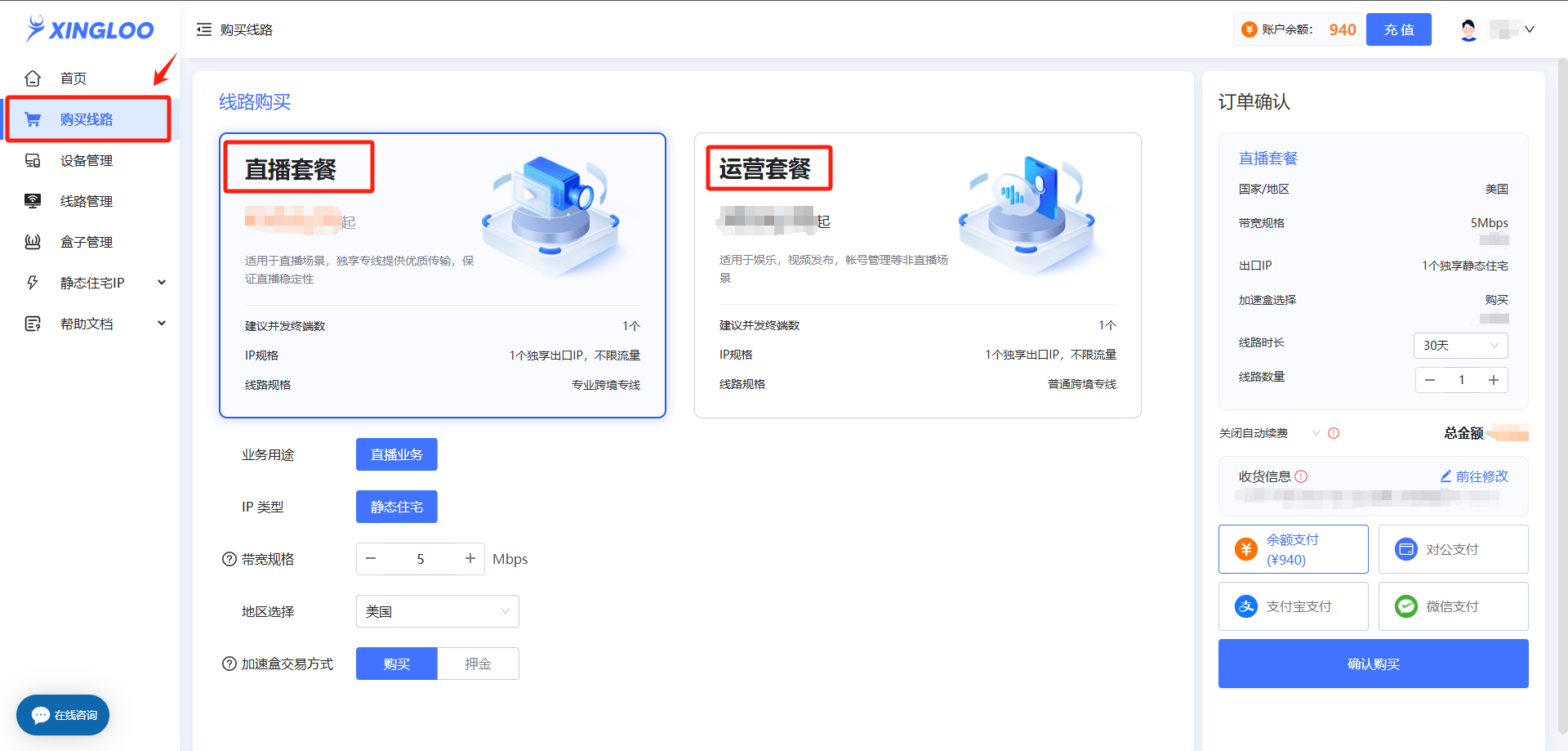The height and width of the screenshot is (751, 1568).
Task: Click the orange yen icon in 余额支付
Action: tap(1246, 549)
